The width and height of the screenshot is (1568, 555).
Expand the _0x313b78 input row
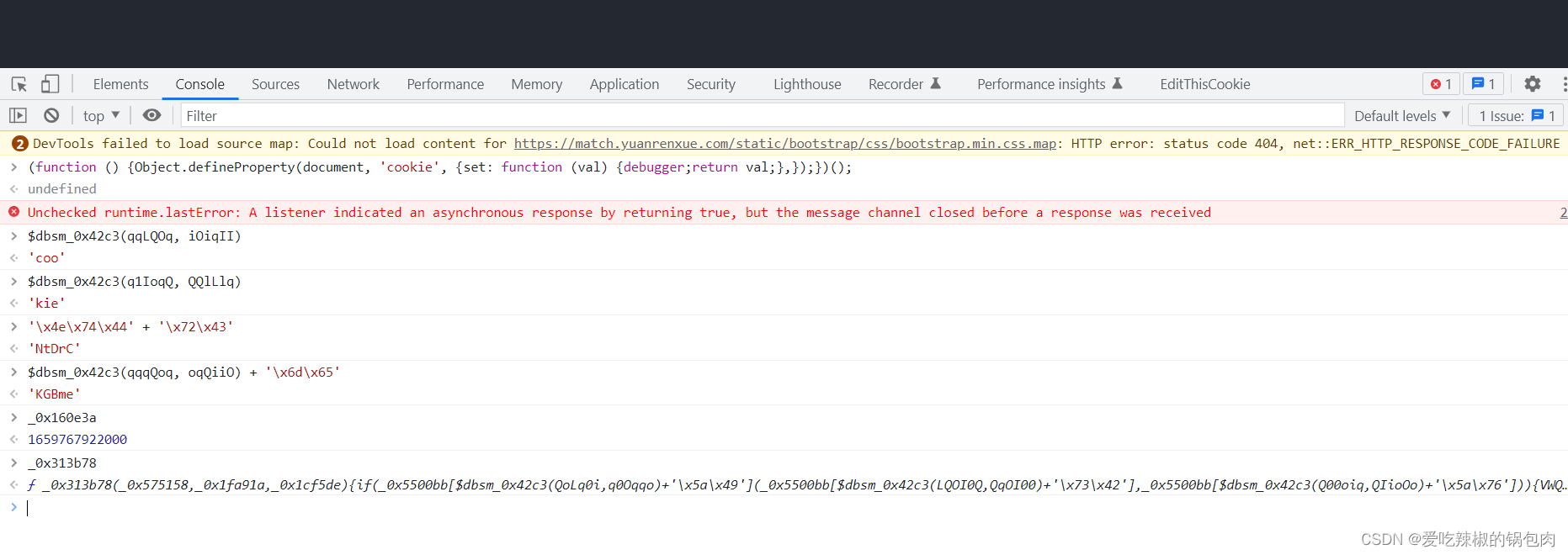click(x=14, y=462)
